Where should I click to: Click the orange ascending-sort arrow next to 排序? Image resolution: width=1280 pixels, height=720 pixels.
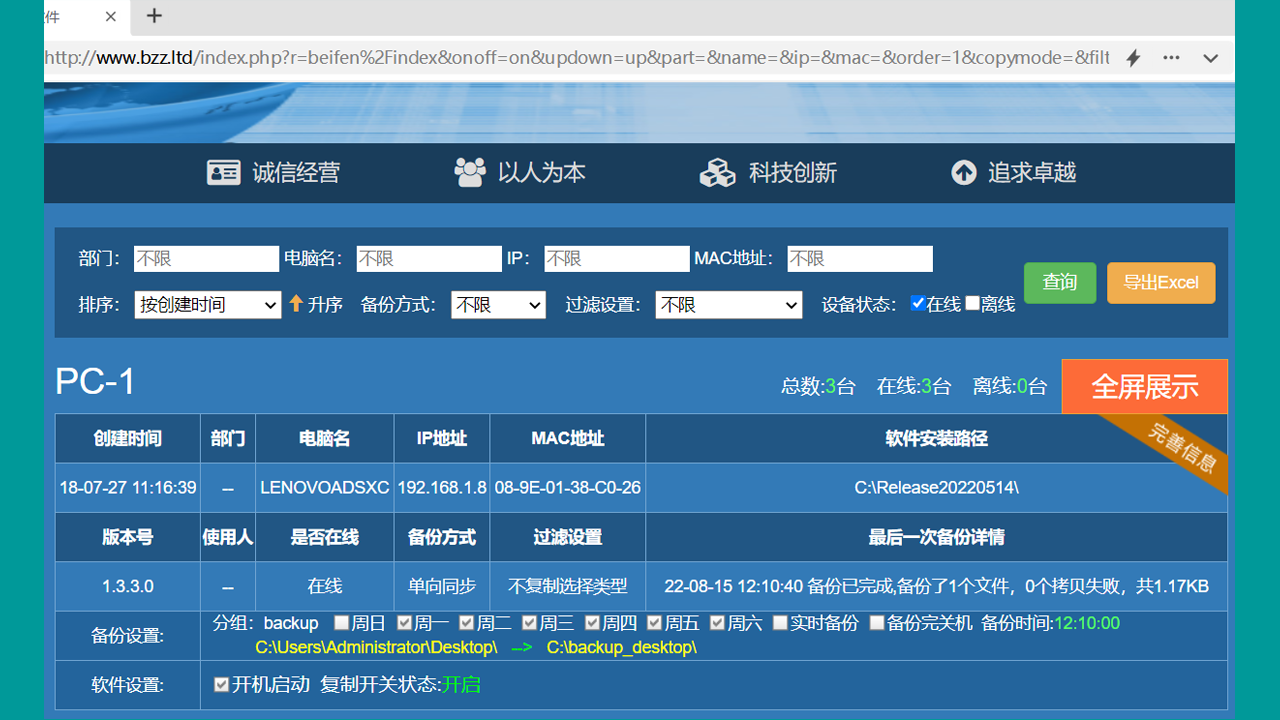[295, 304]
